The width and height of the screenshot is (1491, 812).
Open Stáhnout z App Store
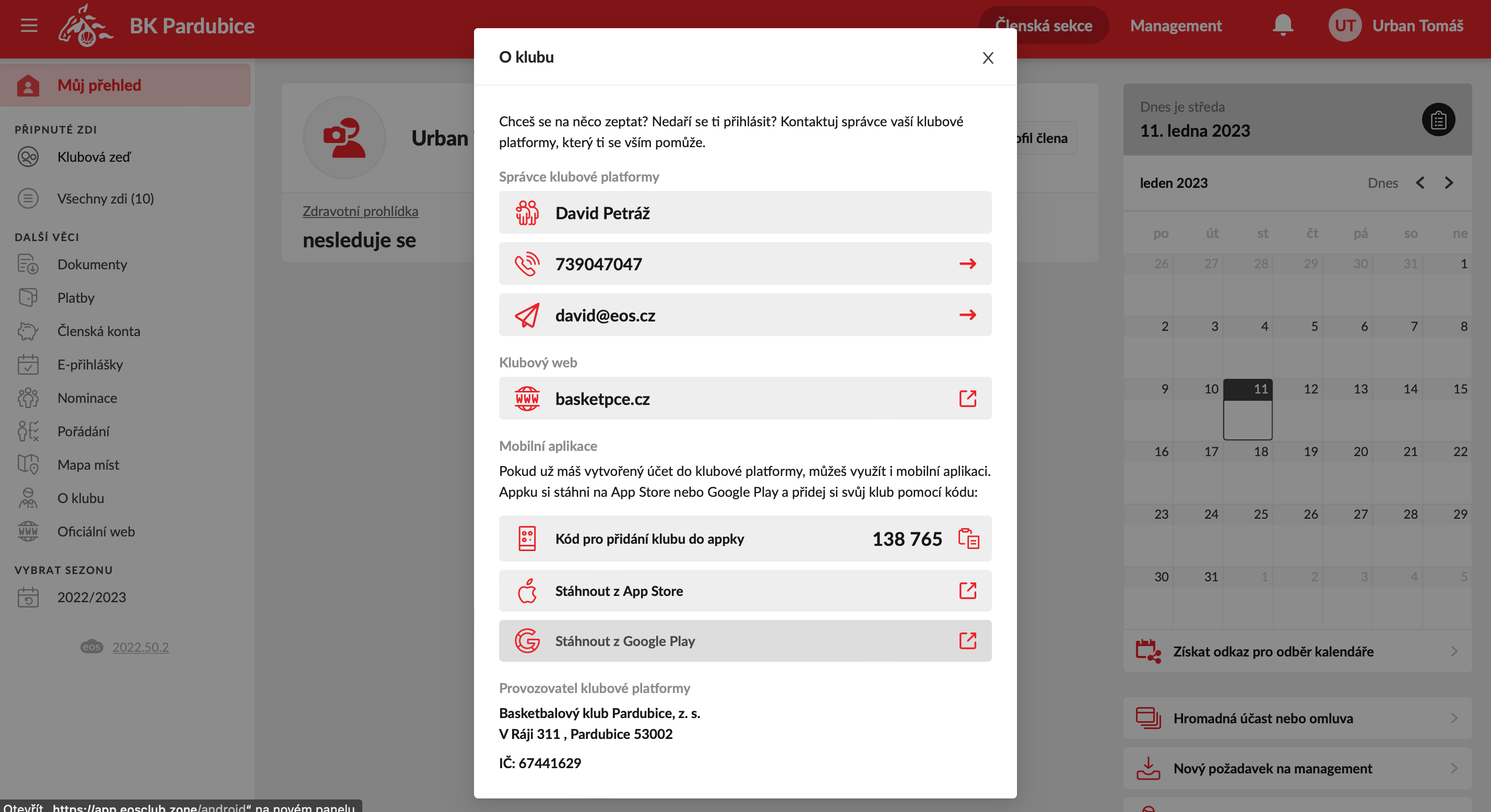click(x=745, y=591)
